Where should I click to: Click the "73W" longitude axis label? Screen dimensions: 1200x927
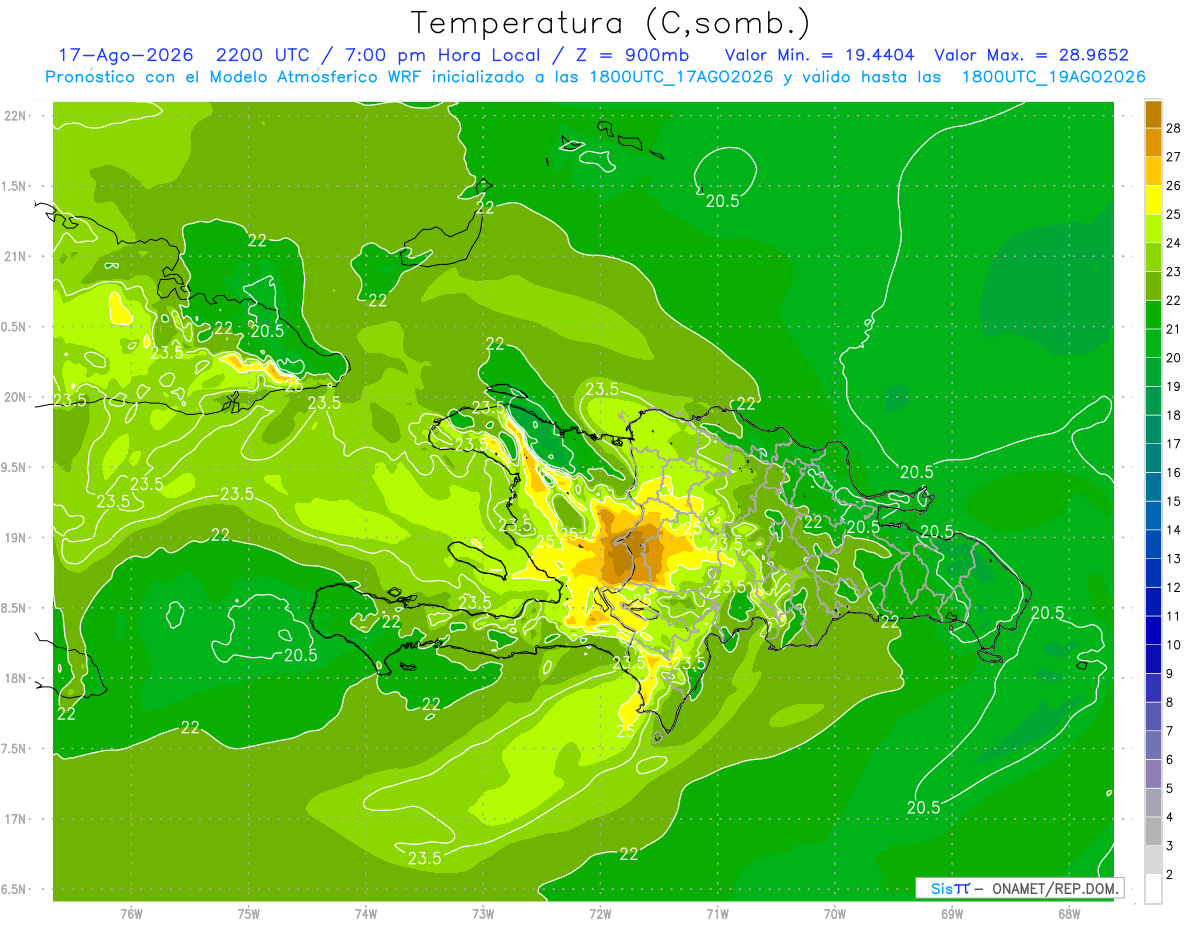pyautogui.click(x=483, y=914)
